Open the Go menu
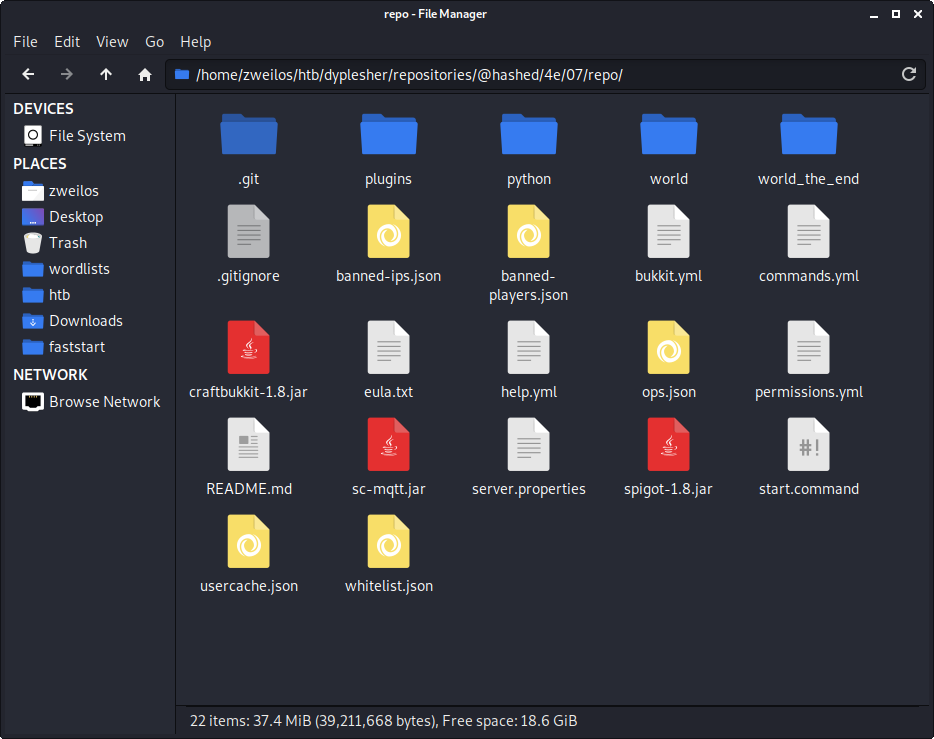This screenshot has height=739, width=934. [154, 42]
